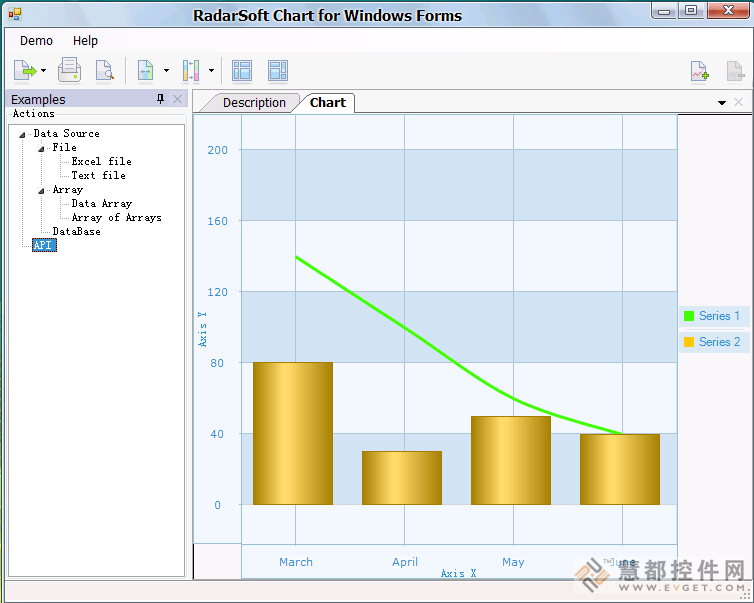Viewport: 754px width, 603px height.
Task: Click the April axis label
Action: pyautogui.click(x=405, y=562)
